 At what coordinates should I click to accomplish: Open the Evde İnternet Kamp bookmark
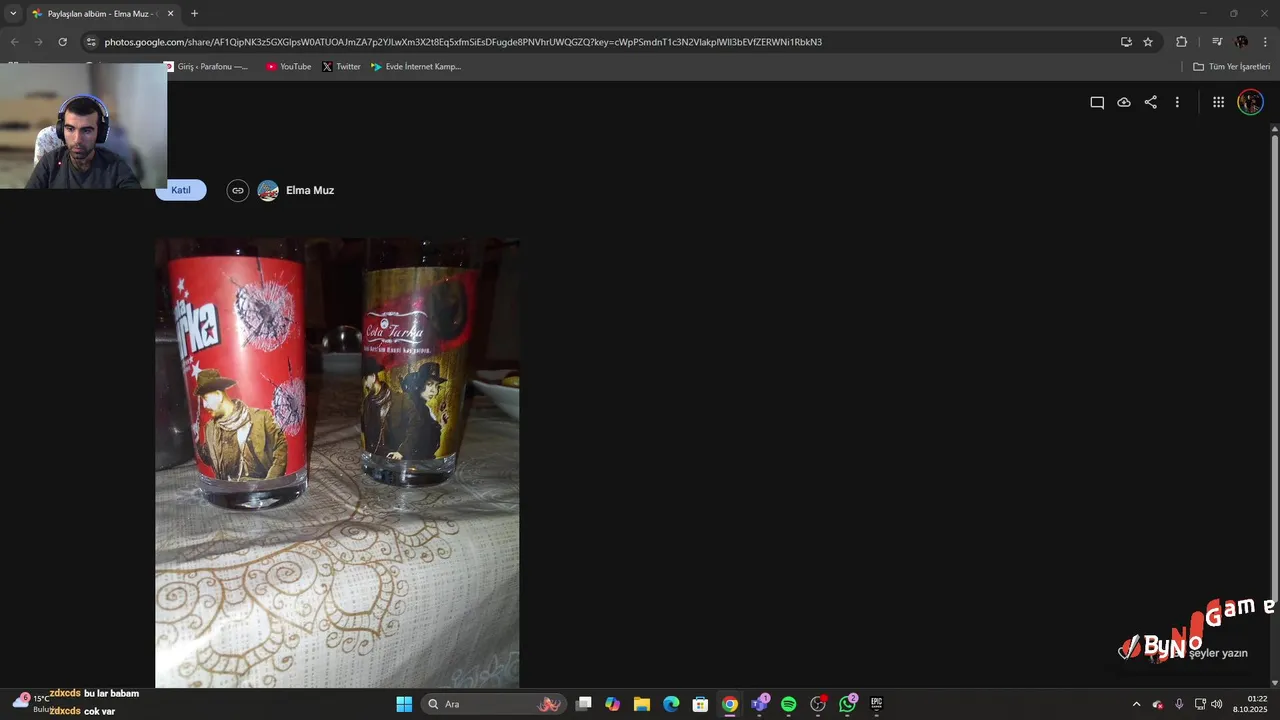tap(416, 67)
